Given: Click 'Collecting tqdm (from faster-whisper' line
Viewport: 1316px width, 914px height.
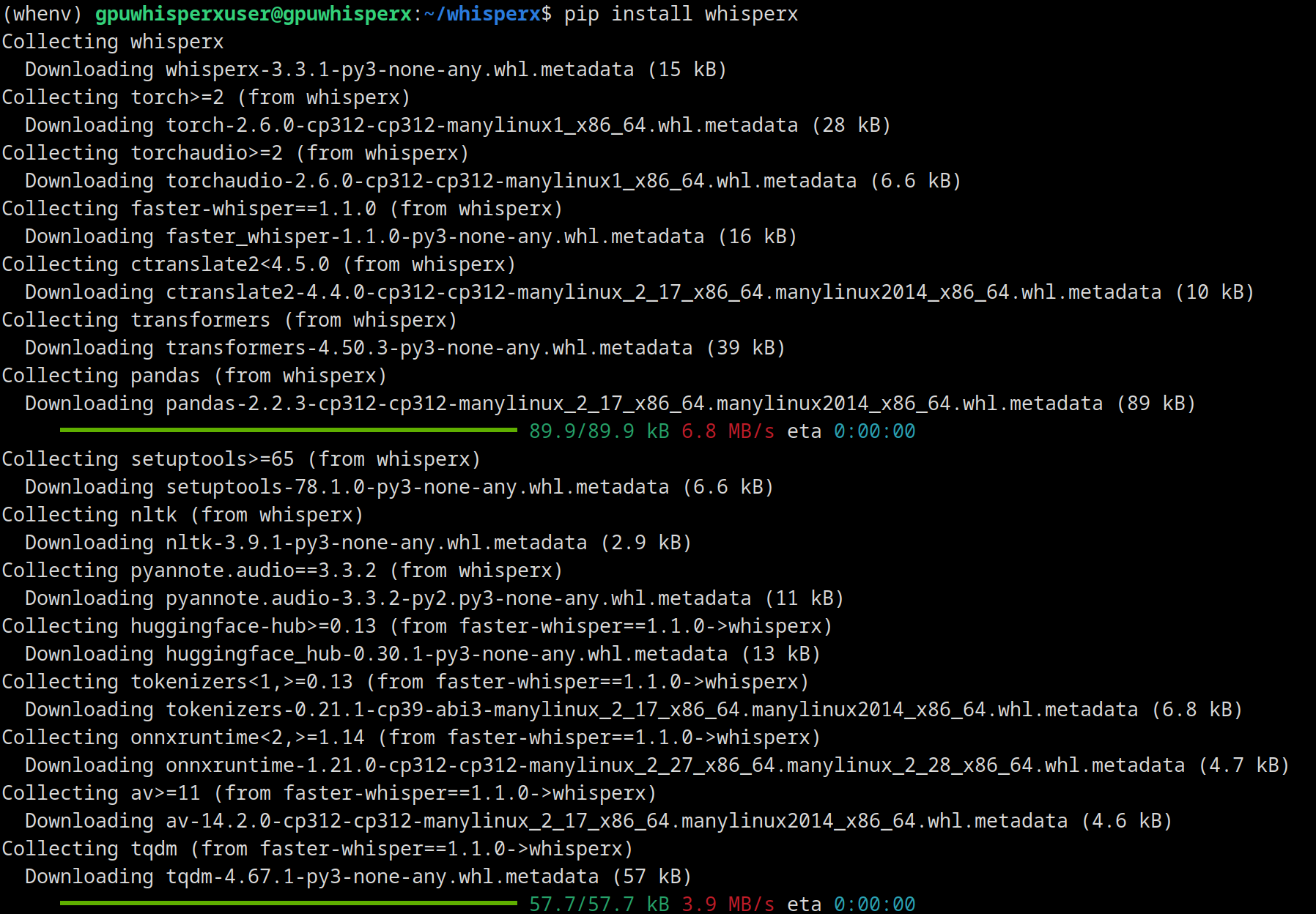Looking at the screenshot, I should pos(317,849).
